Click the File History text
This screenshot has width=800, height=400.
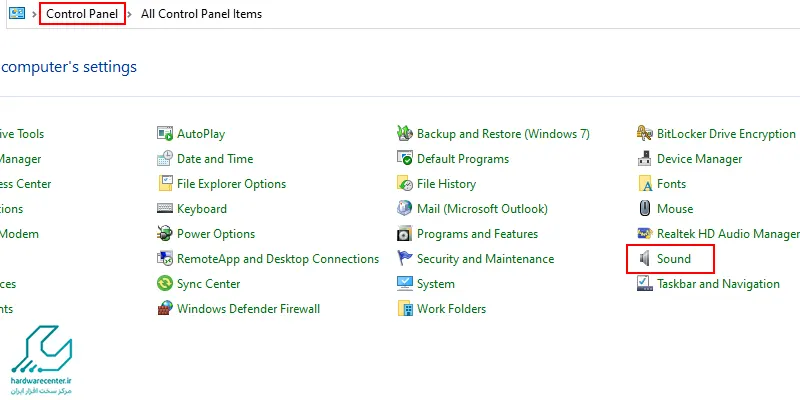pos(446,184)
